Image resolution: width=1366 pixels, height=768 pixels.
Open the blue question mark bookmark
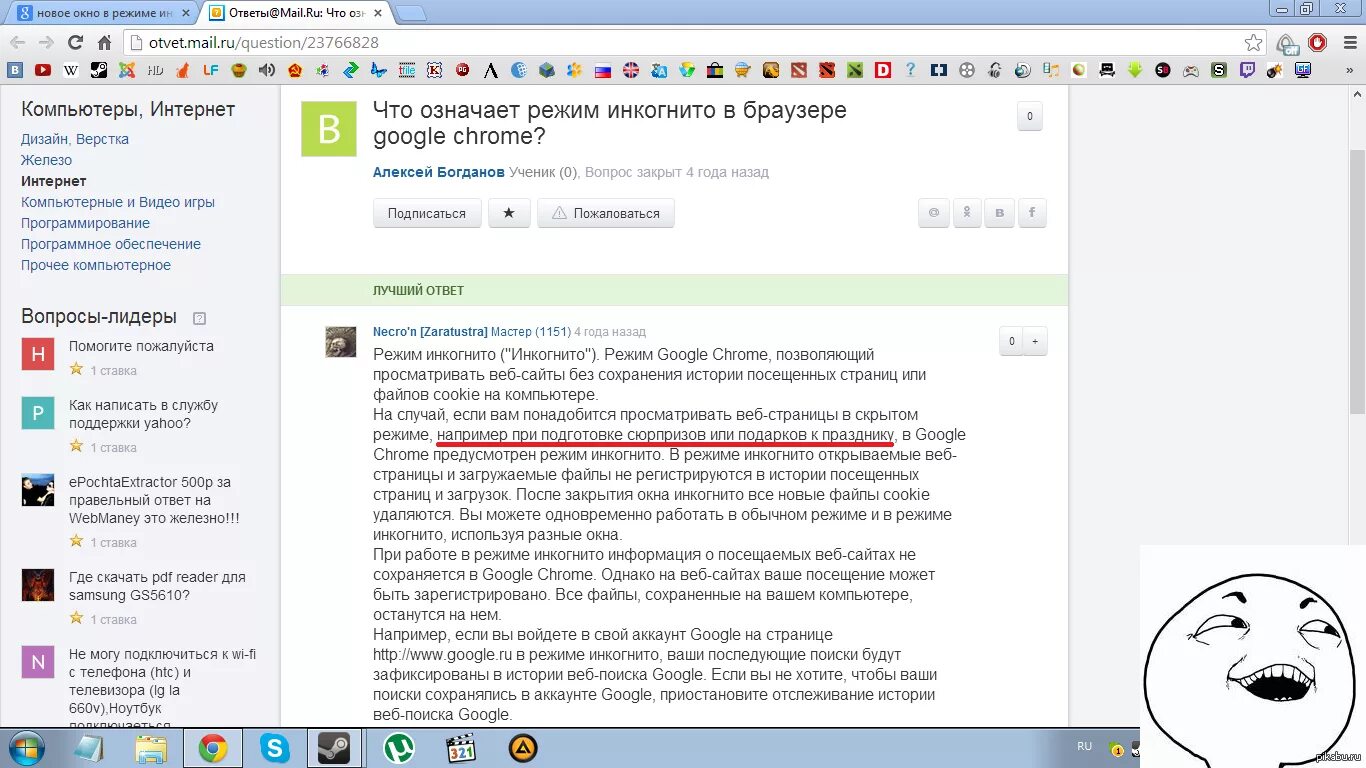coord(911,70)
